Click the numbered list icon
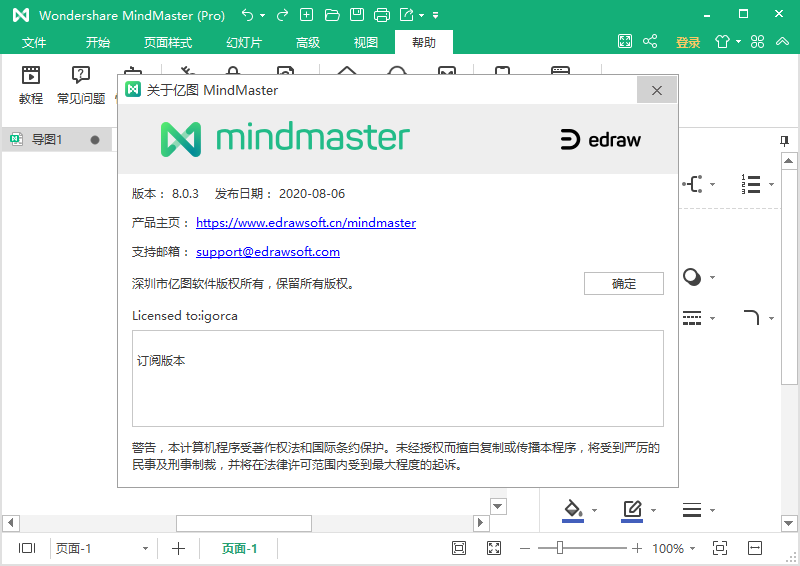Image resolution: width=800 pixels, height=566 pixels. coord(751,184)
